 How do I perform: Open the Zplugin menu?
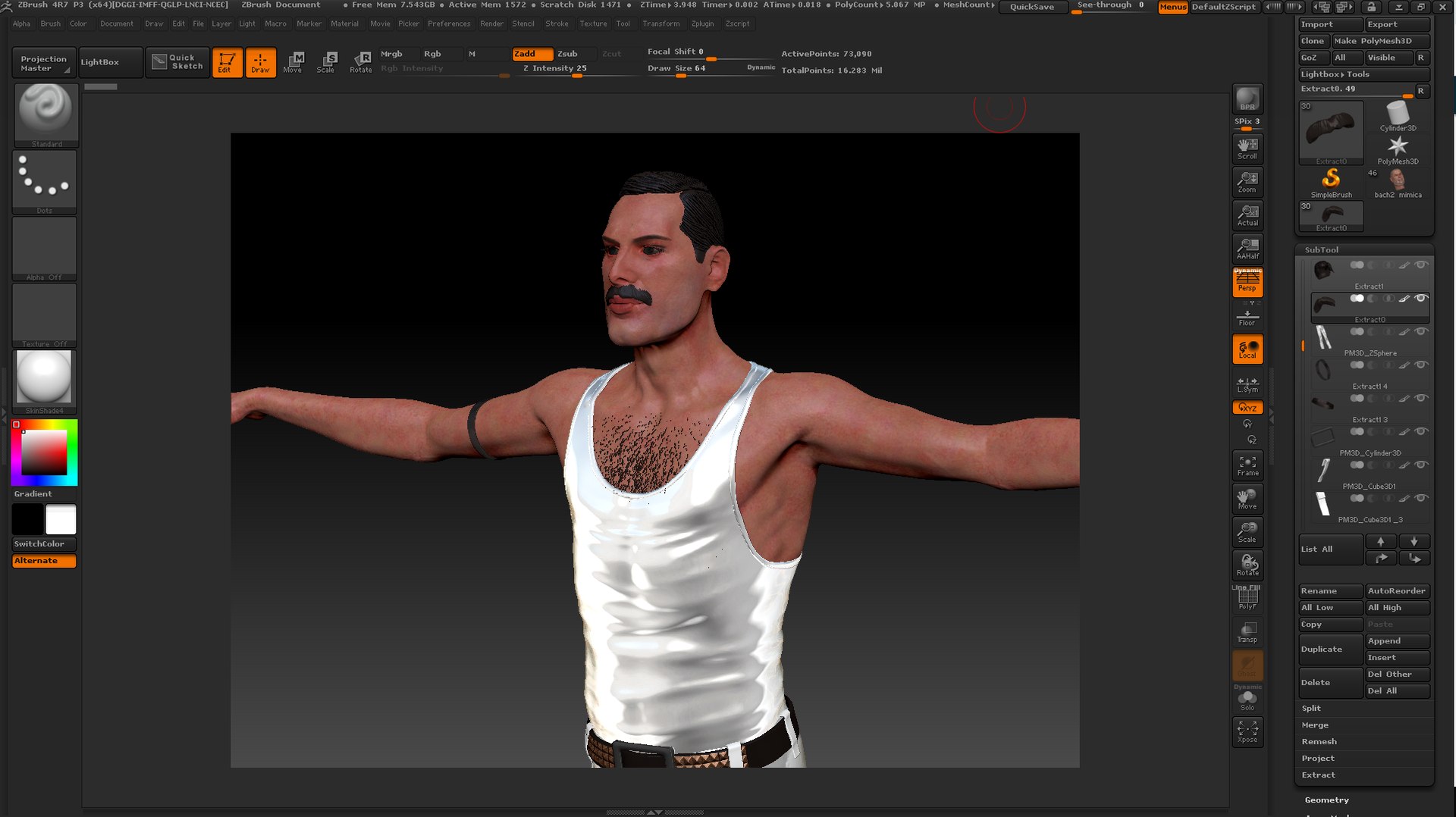pos(702,23)
